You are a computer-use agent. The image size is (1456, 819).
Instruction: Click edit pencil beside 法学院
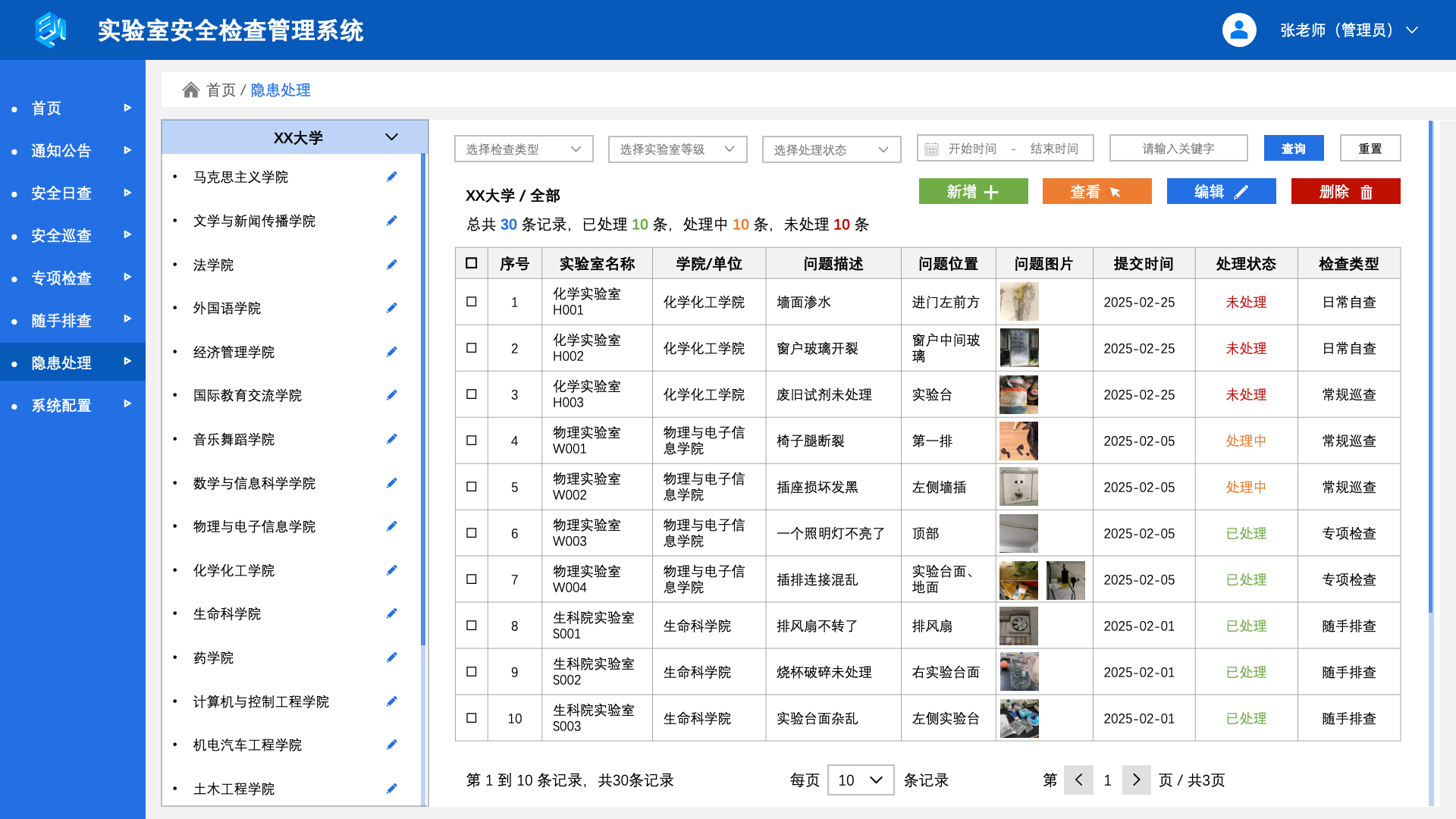[x=391, y=265]
